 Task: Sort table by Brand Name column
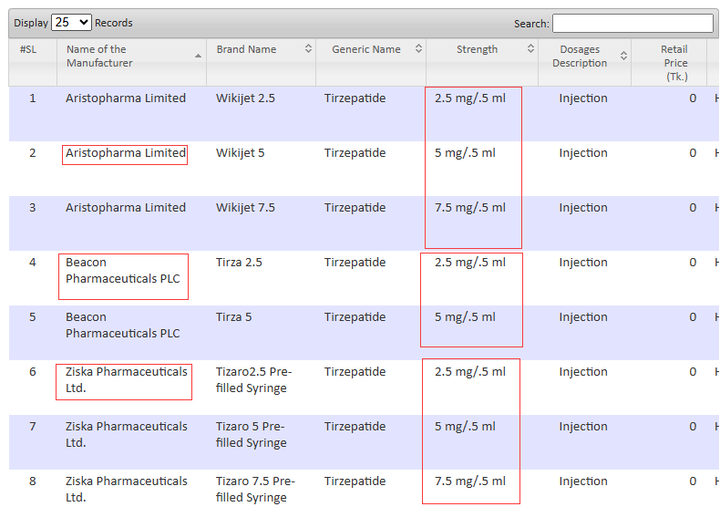click(x=261, y=62)
